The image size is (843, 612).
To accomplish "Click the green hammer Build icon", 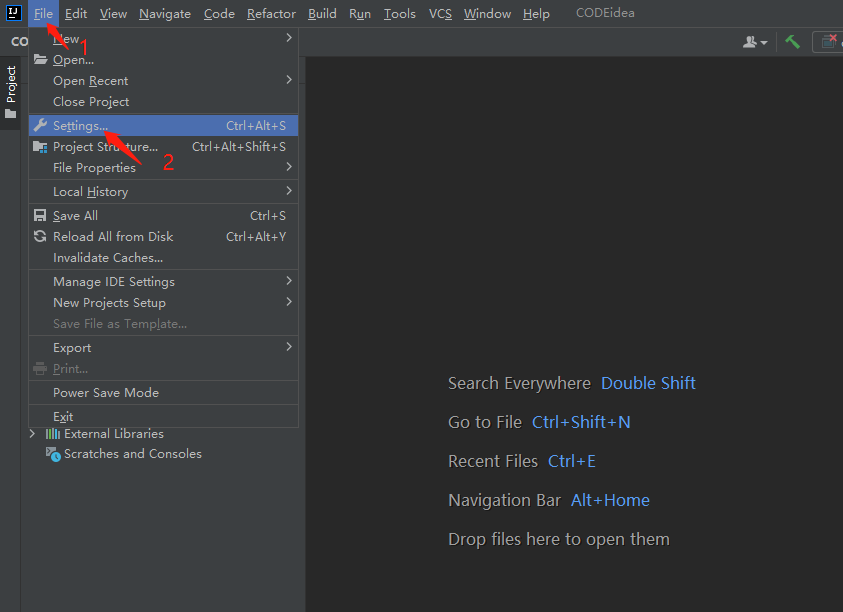I will point(792,42).
